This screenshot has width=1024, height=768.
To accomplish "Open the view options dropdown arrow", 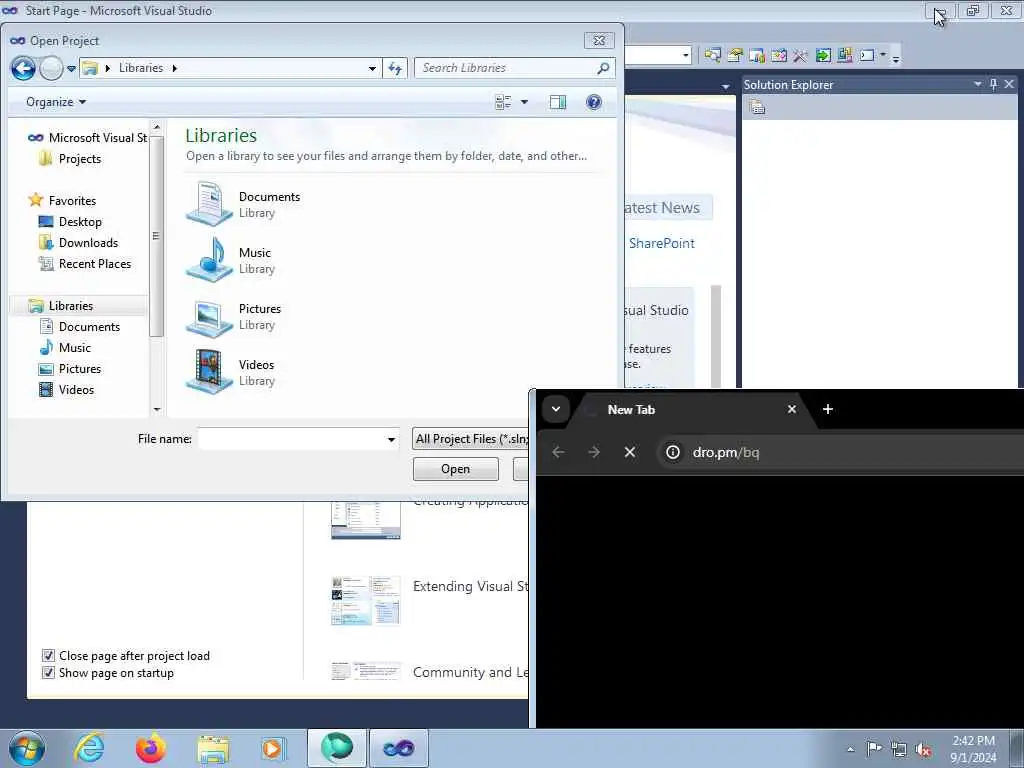I will click(524, 102).
